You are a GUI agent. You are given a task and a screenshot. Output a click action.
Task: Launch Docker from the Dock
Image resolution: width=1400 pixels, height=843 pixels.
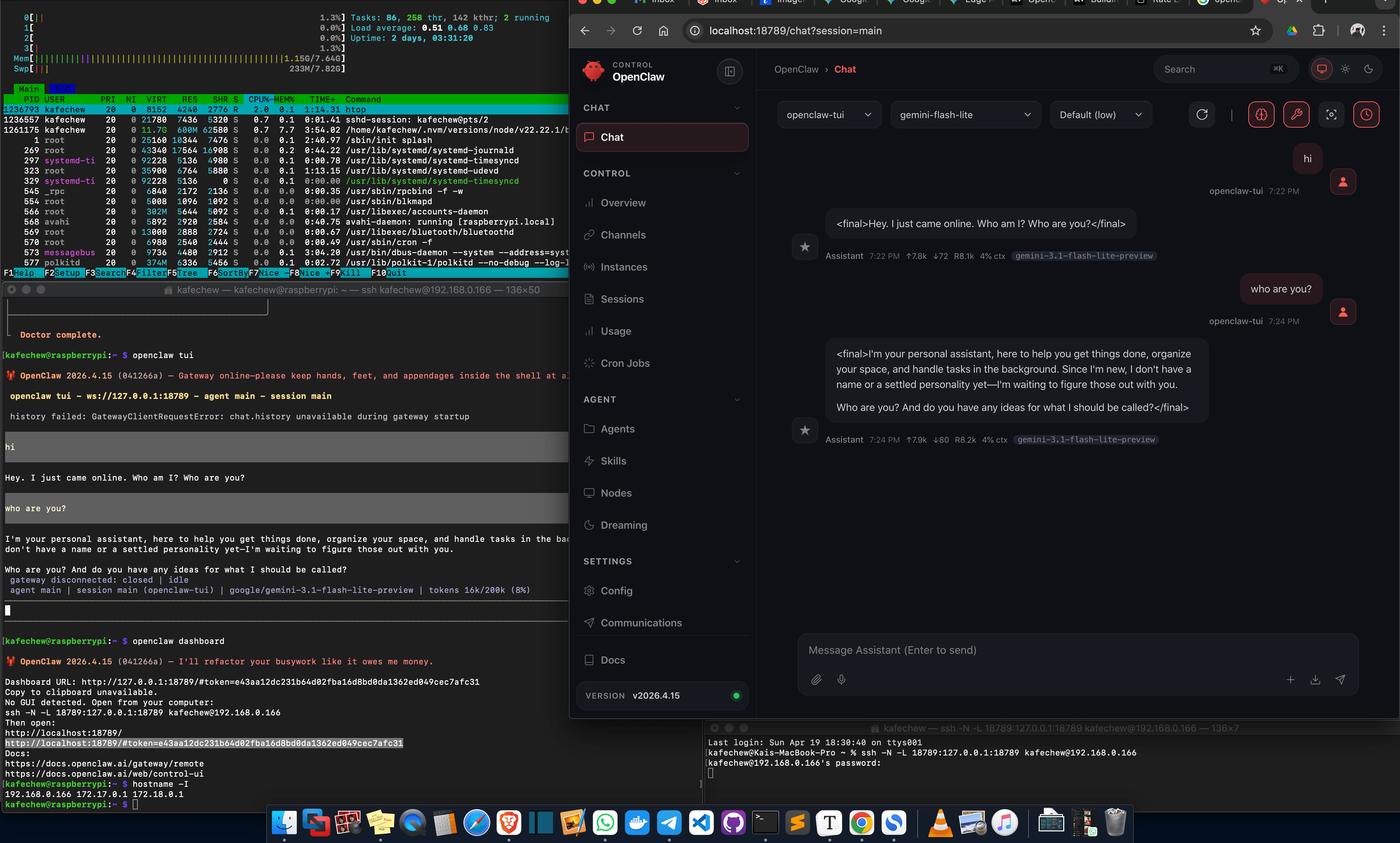pos(637,823)
